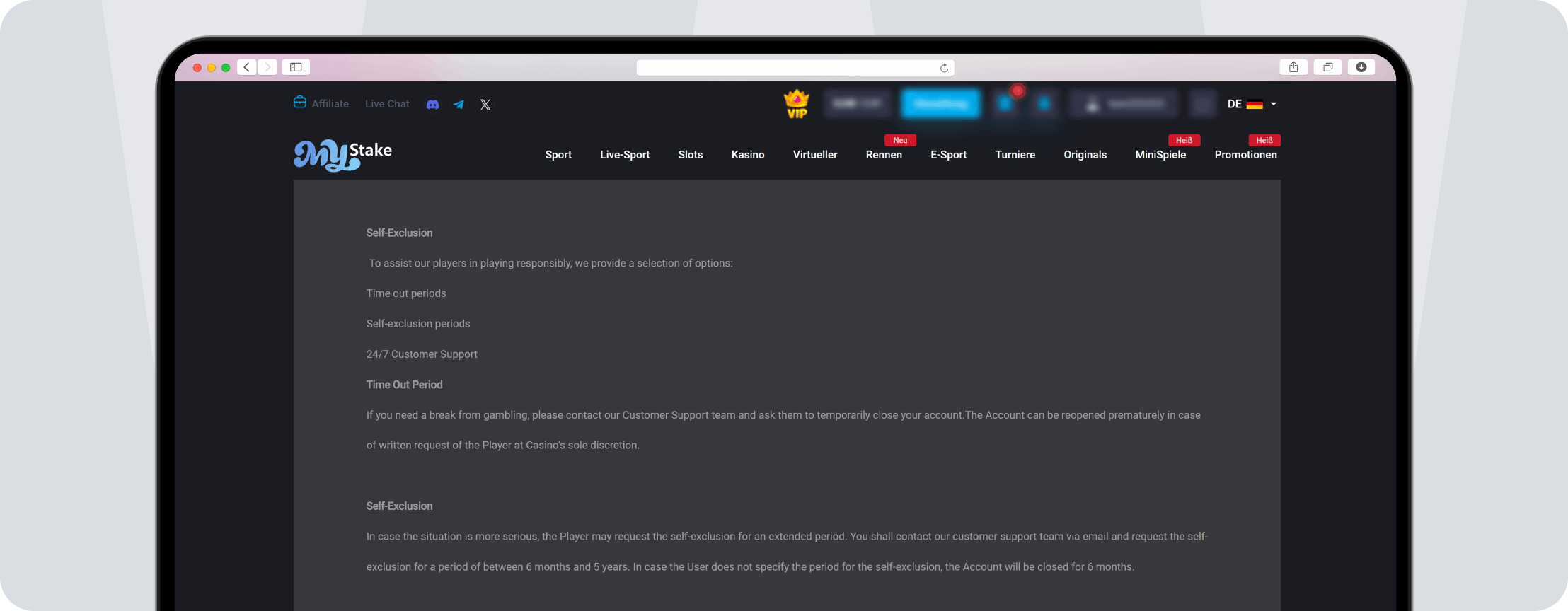Image resolution: width=1568 pixels, height=611 pixels.
Task: Open the MiniSpiele menu item
Action: (x=1160, y=155)
